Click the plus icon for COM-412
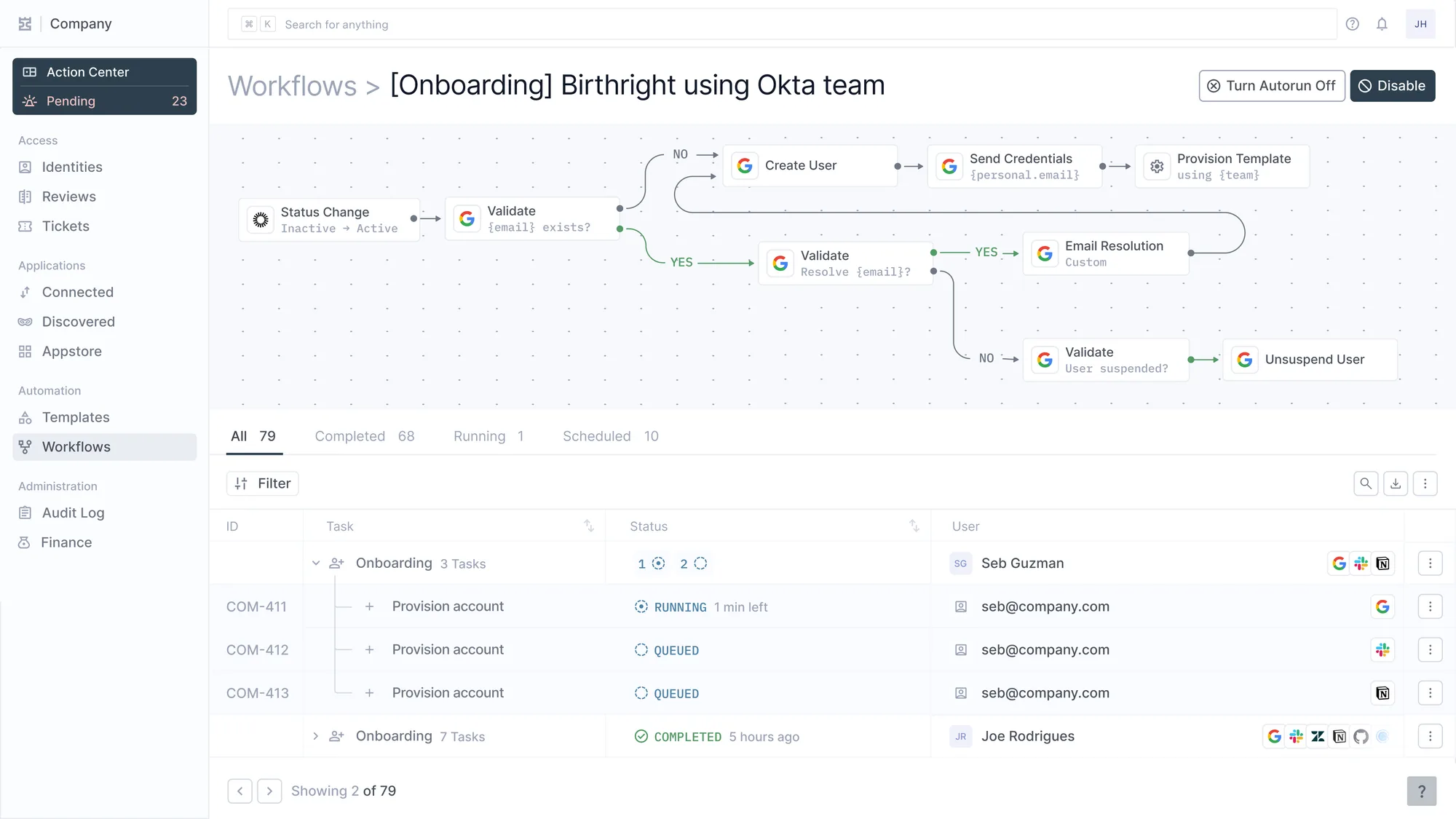1456x819 pixels. (x=369, y=649)
